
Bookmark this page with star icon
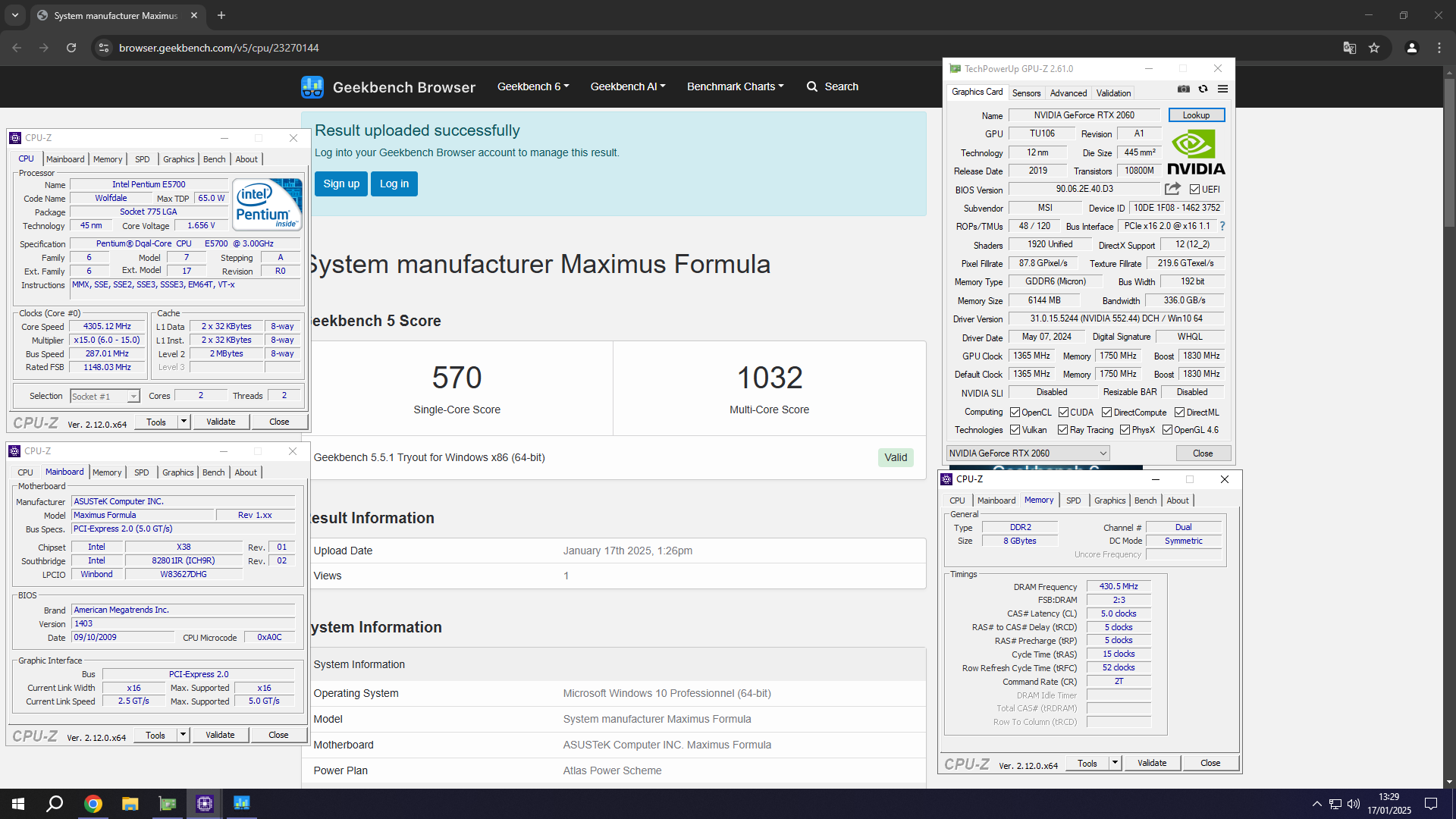pyautogui.click(x=1374, y=48)
